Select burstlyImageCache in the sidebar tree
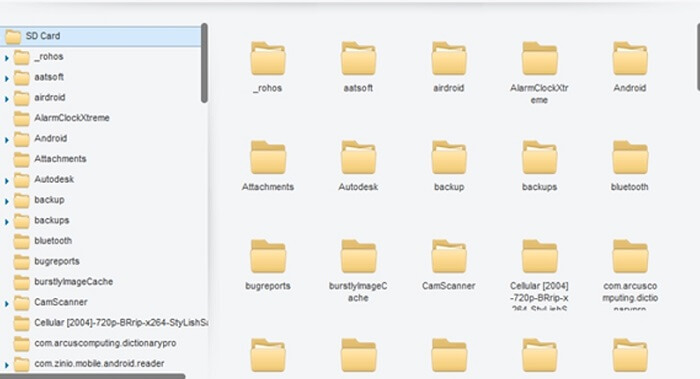Screen dimensions: 700x379 click(x=63, y=282)
